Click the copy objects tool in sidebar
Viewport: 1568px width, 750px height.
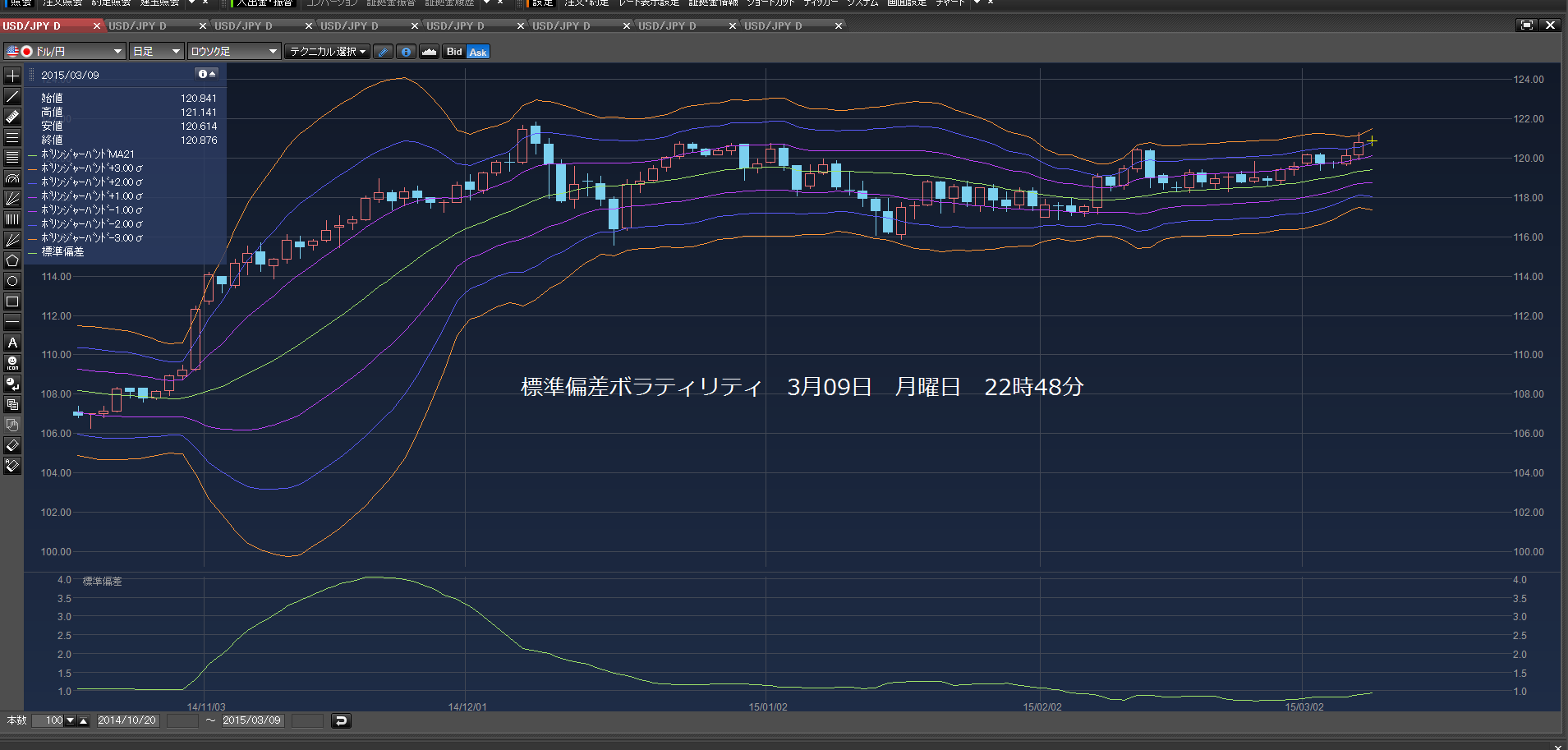[12, 404]
